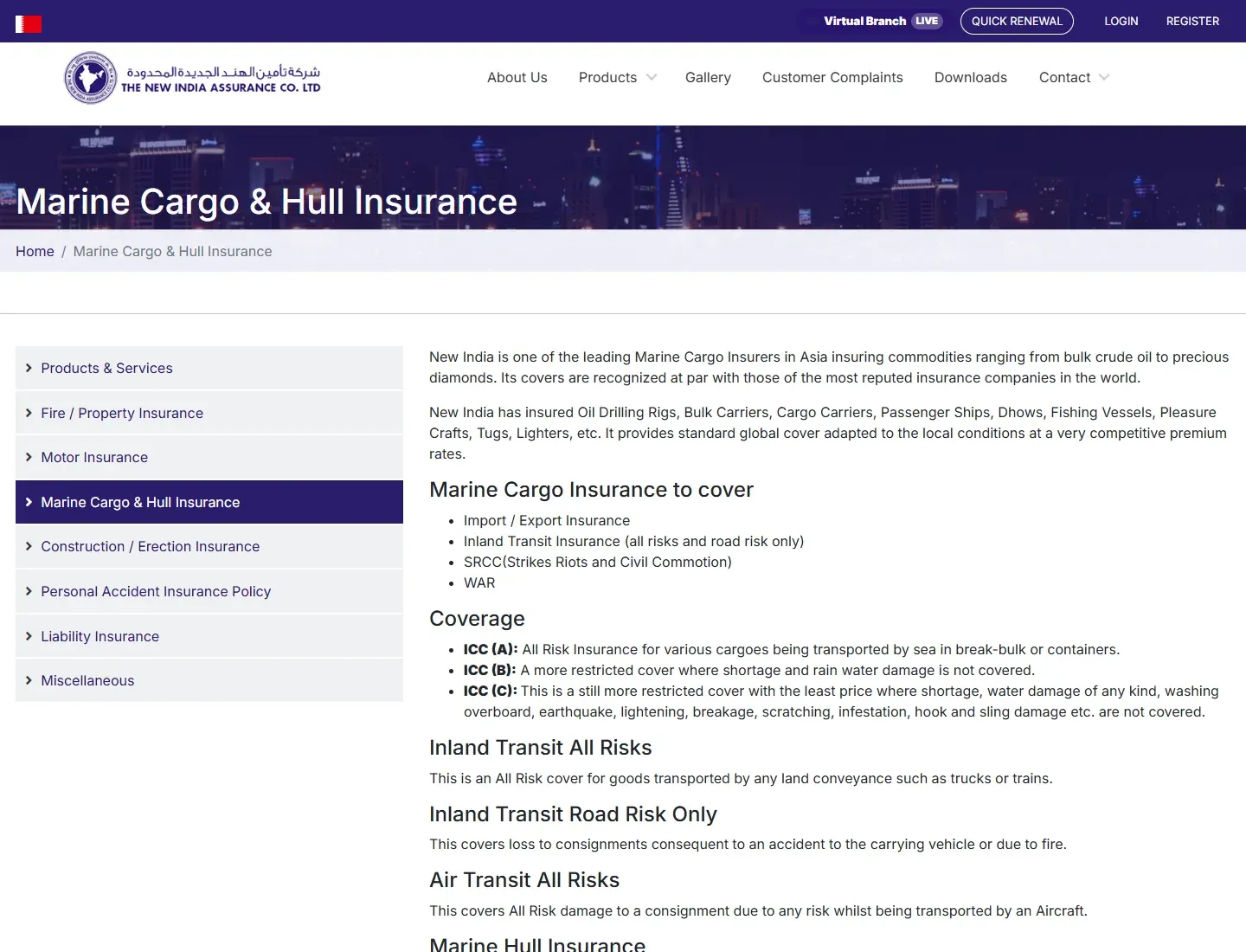Viewport: 1246px width, 952px height.
Task: Select Fire / Property Insurance sidebar item
Action: pyautogui.click(x=209, y=413)
